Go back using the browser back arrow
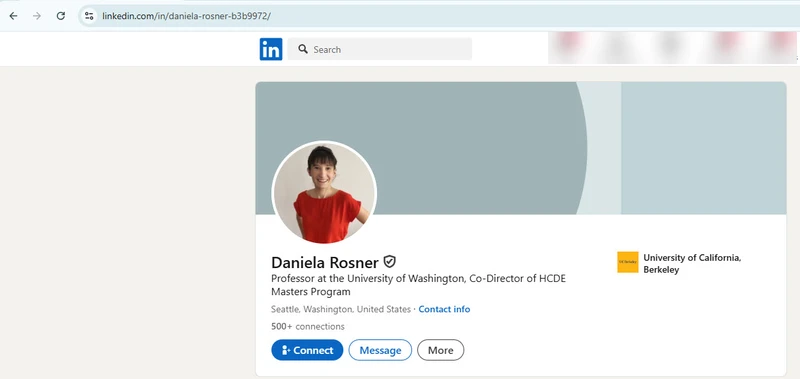800x379 pixels. pyautogui.click(x=13, y=16)
